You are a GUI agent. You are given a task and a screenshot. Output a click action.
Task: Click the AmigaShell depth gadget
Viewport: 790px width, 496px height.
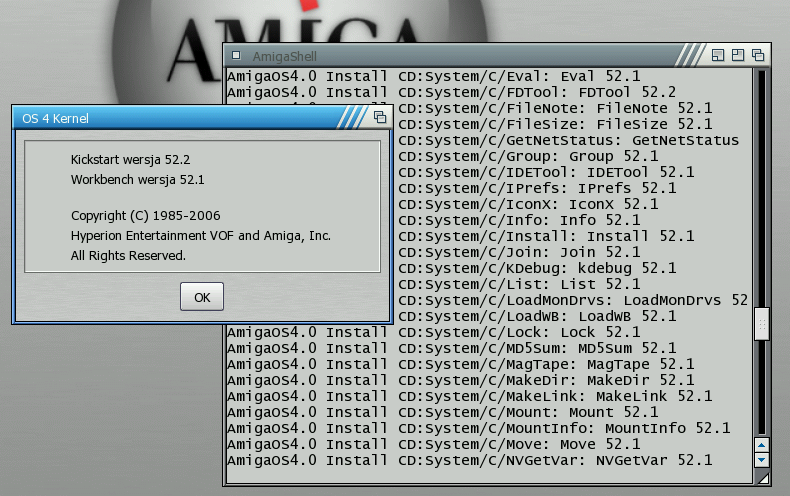[758, 55]
